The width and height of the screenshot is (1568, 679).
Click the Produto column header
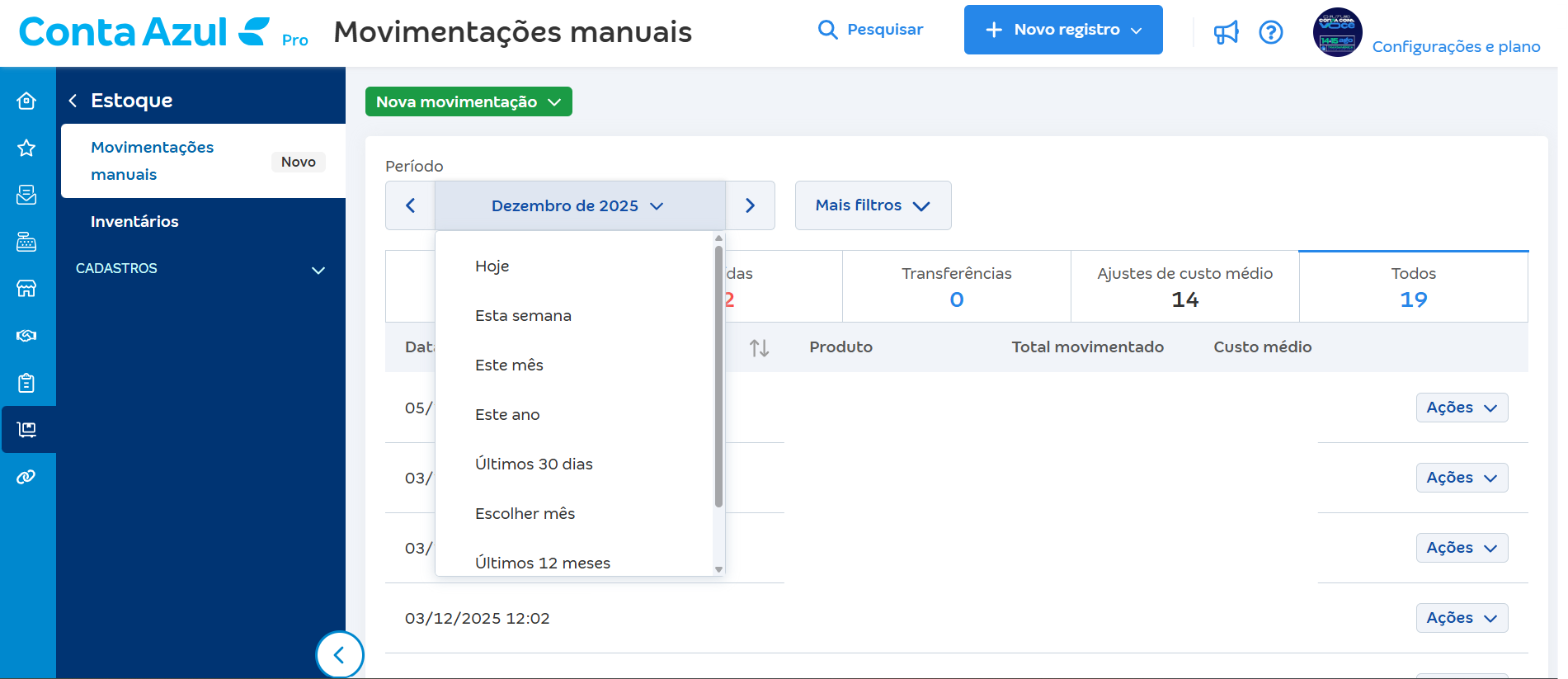click(841, 347)
